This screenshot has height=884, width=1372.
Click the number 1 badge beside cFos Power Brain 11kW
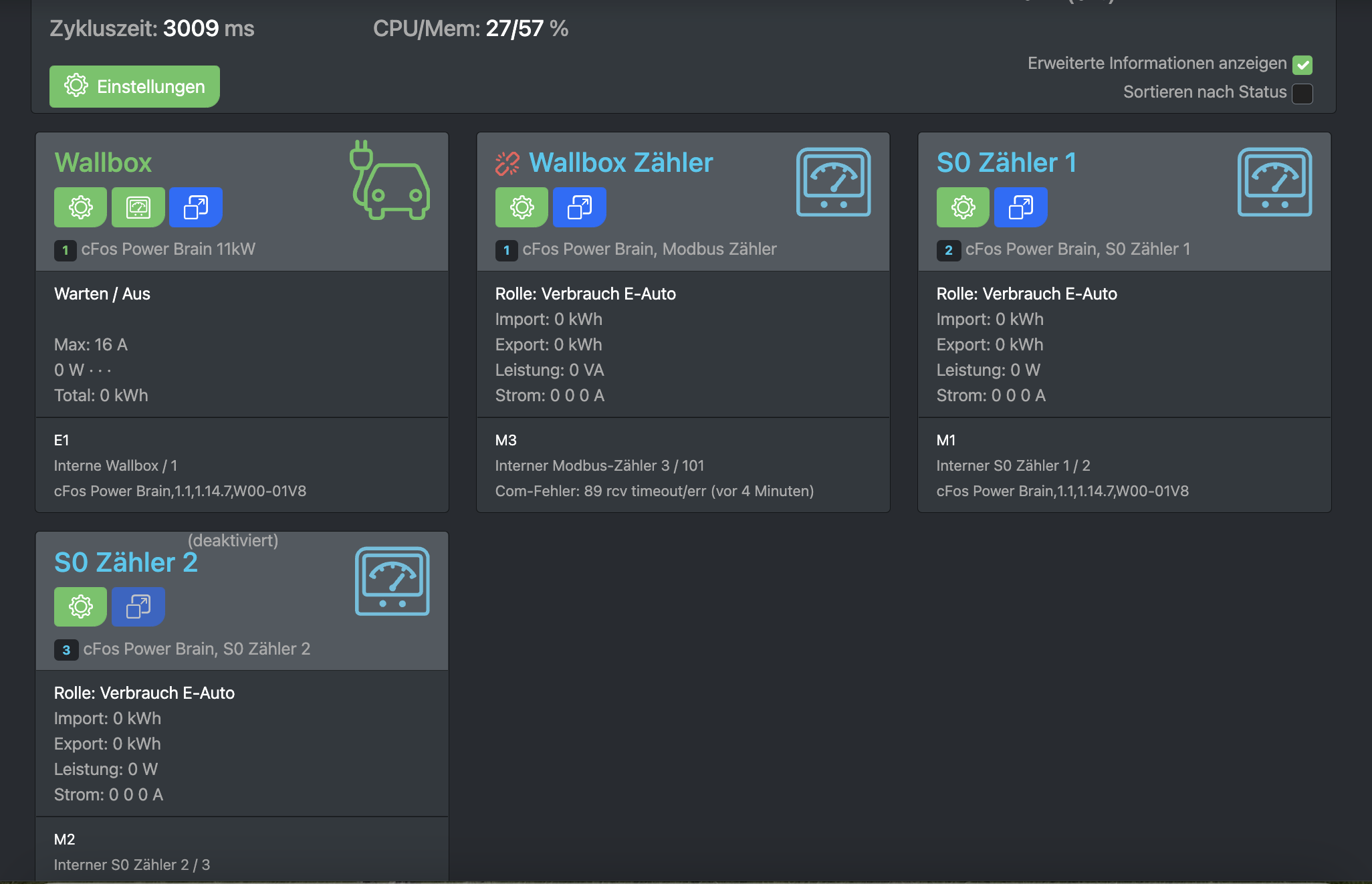[65, 250]
